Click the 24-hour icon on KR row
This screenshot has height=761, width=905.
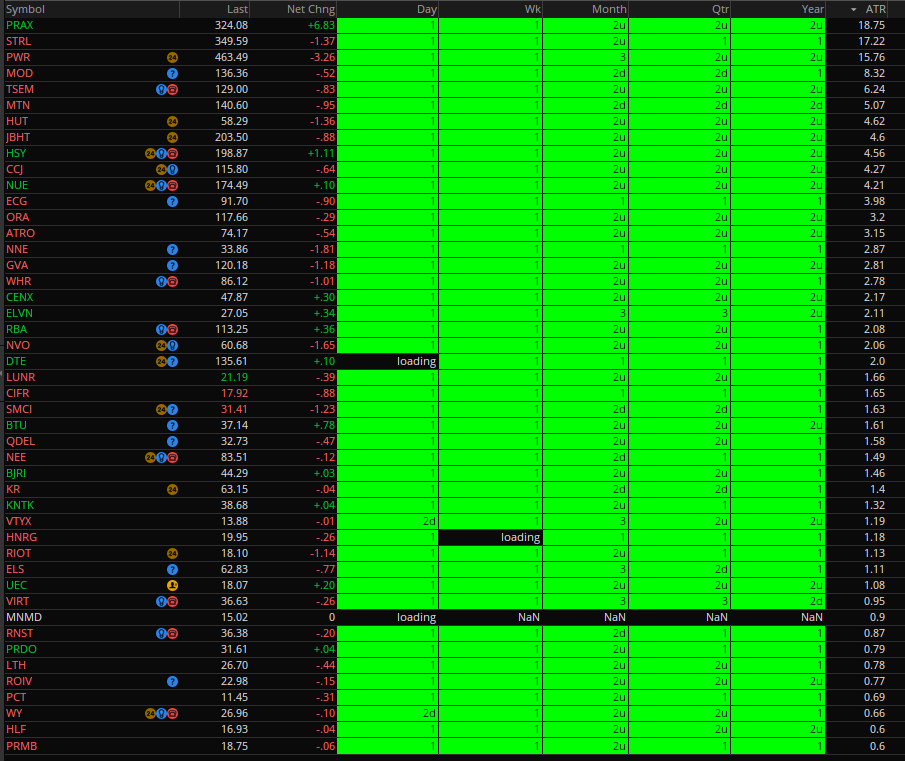(172, 490)
